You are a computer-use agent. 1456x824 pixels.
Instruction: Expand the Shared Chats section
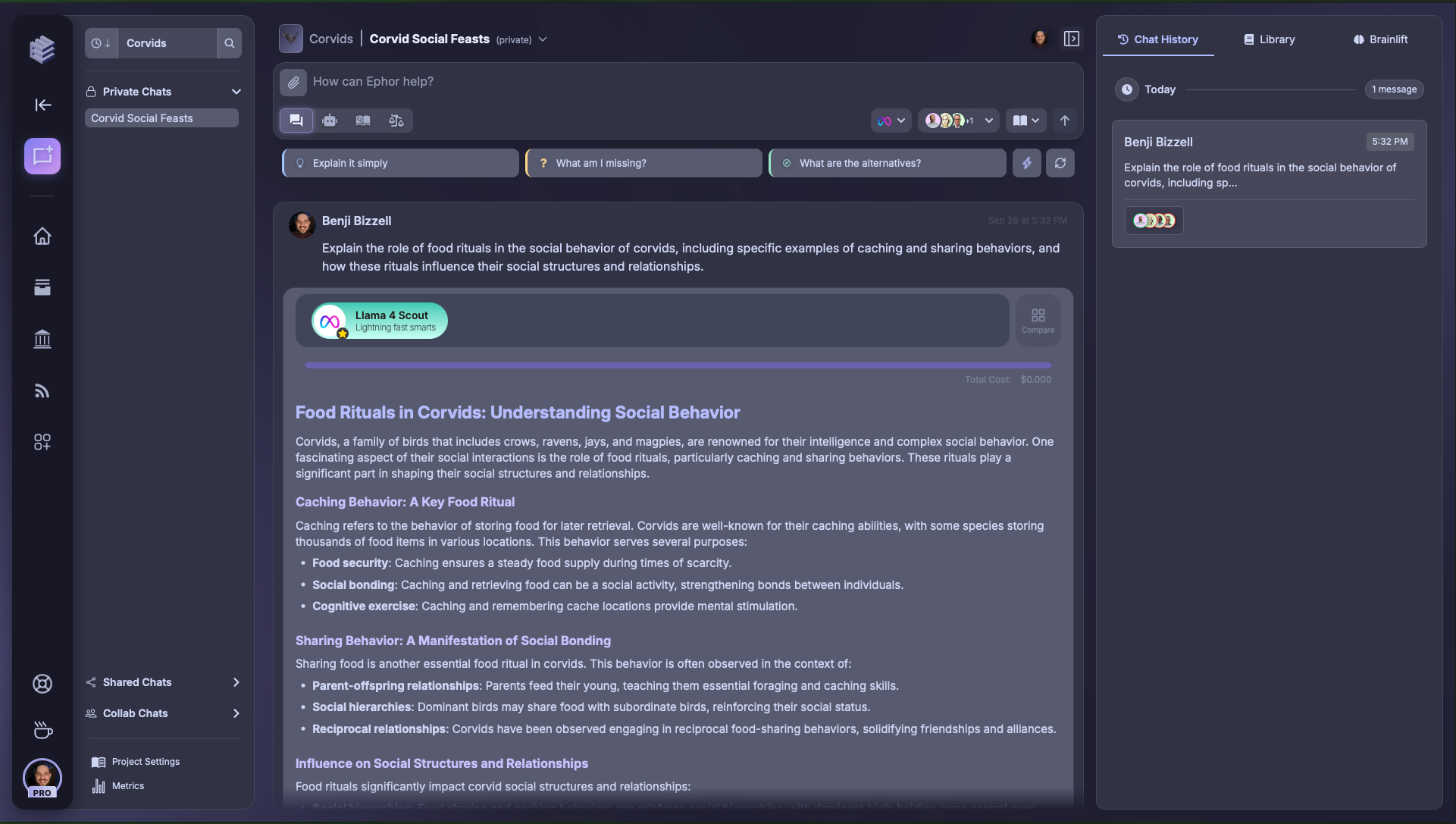[236, 682]
